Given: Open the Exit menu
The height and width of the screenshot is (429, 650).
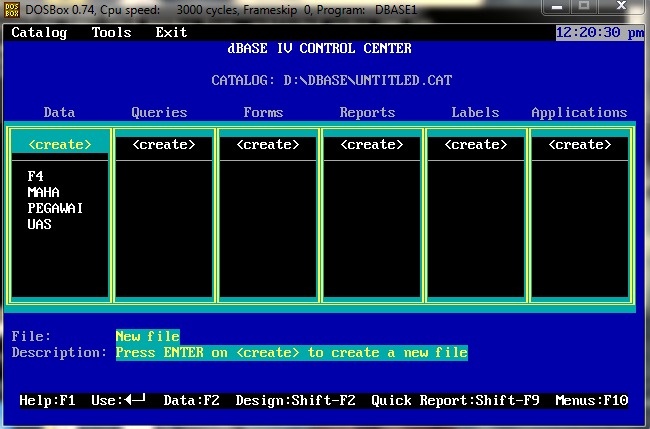Looking at the screenshot, I should pyautogui.click(x=171, y=32).
